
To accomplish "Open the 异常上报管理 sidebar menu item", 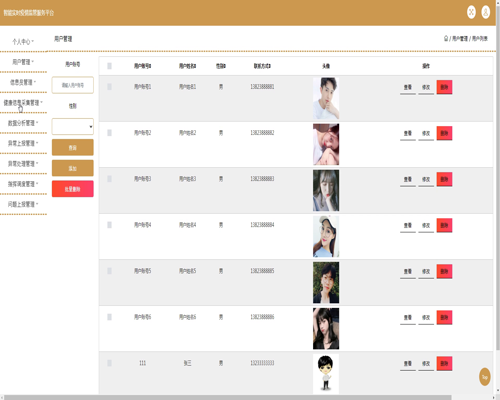I will [23, 143].
